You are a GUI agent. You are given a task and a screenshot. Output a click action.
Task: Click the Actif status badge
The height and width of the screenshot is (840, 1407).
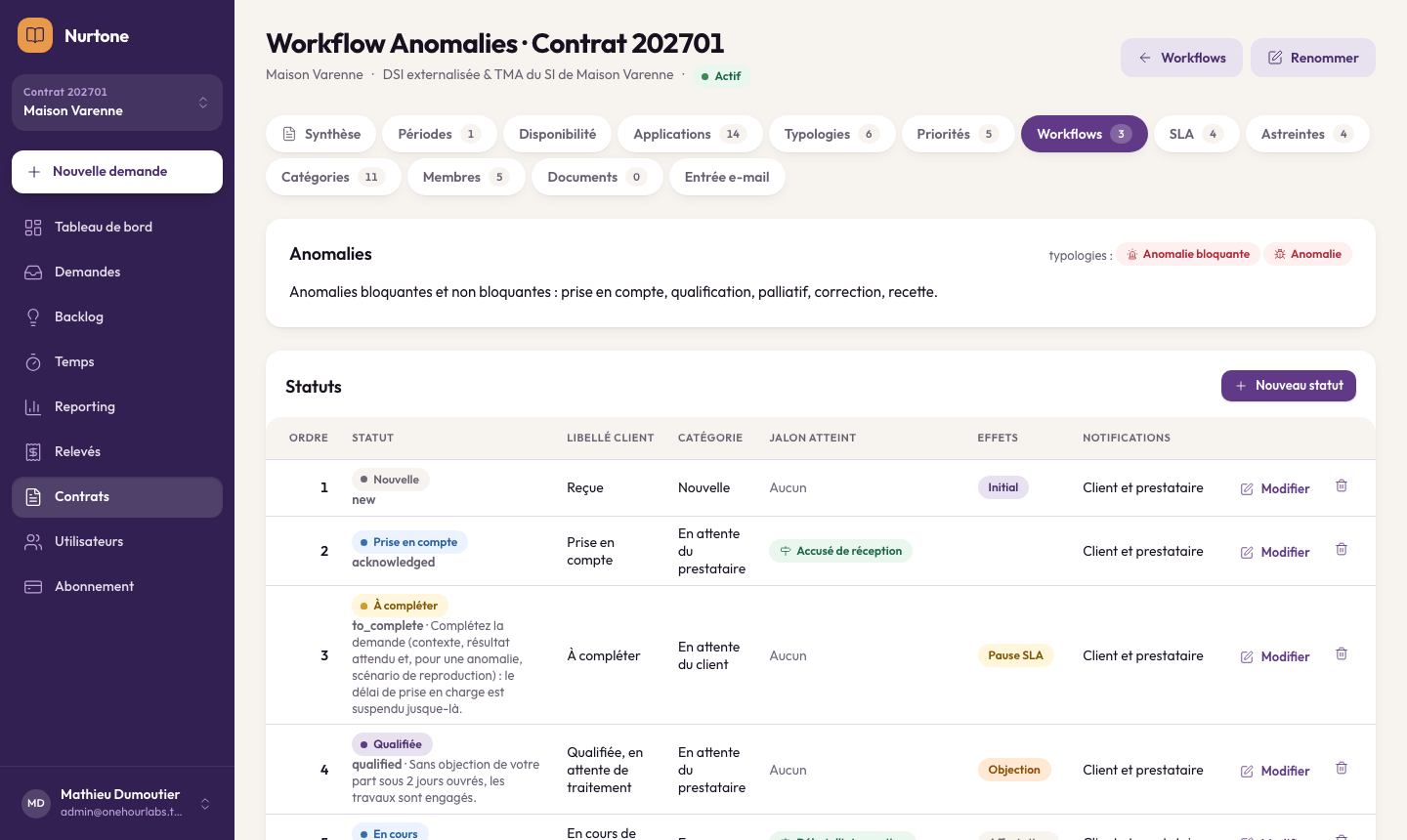click(x=721, y=75)
